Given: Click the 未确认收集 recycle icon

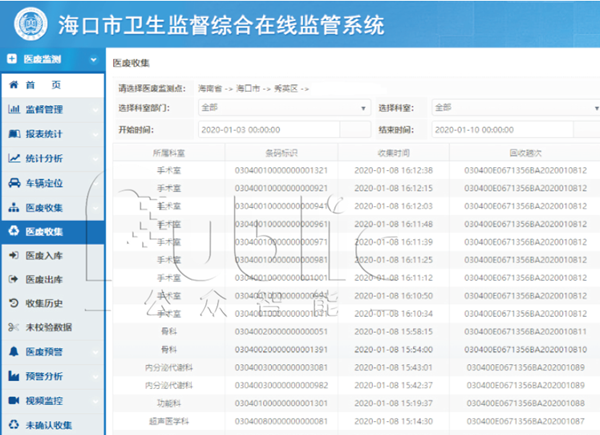Looking at the screenshot, I should pos(14,425).
